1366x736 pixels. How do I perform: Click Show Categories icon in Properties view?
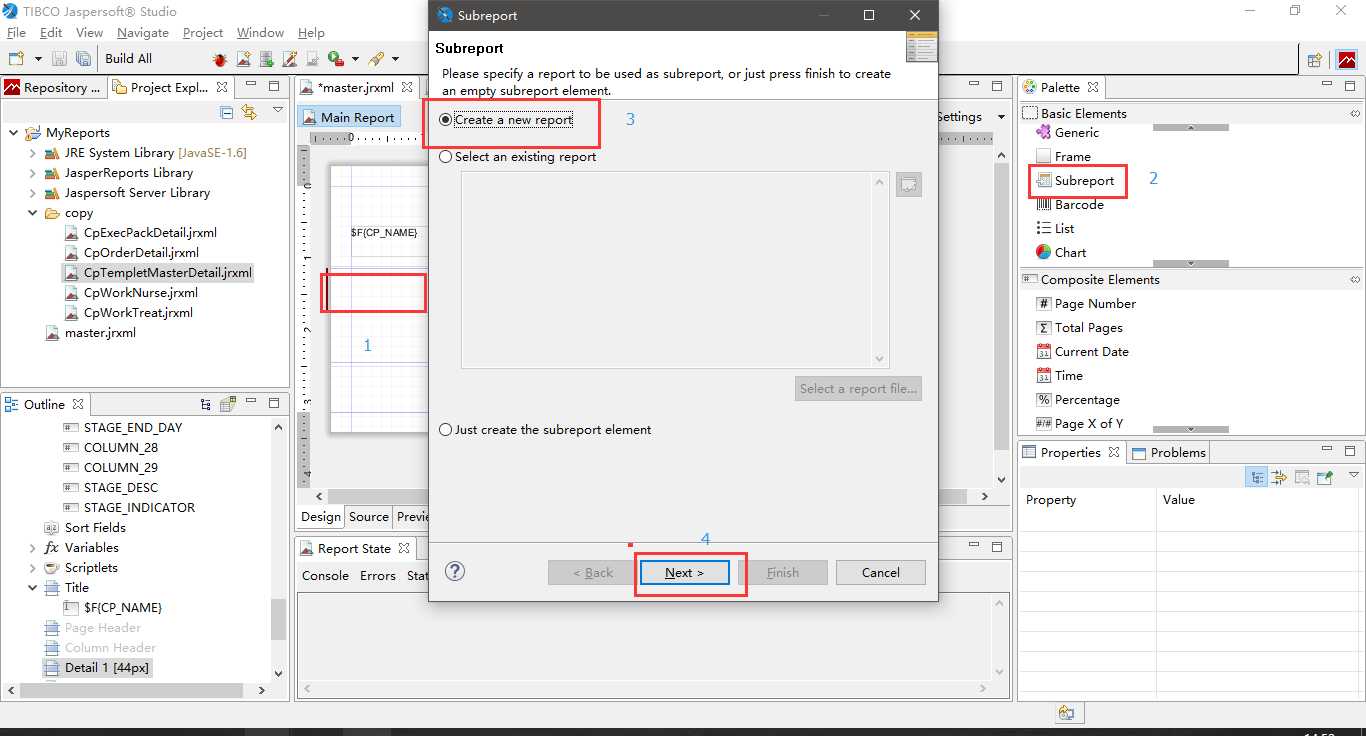[1256, 477]
